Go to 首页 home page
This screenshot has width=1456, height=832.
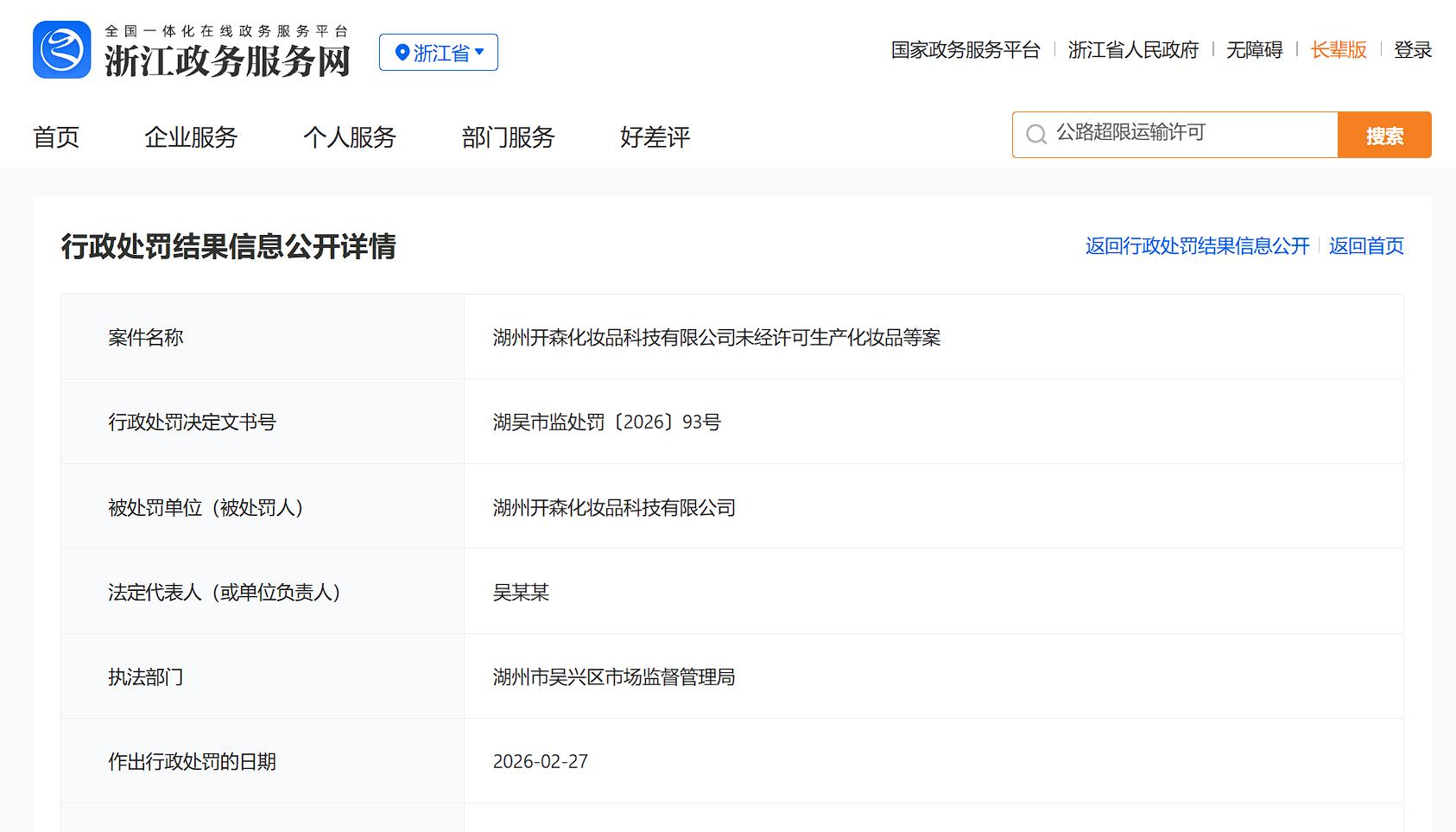[56, 137]
